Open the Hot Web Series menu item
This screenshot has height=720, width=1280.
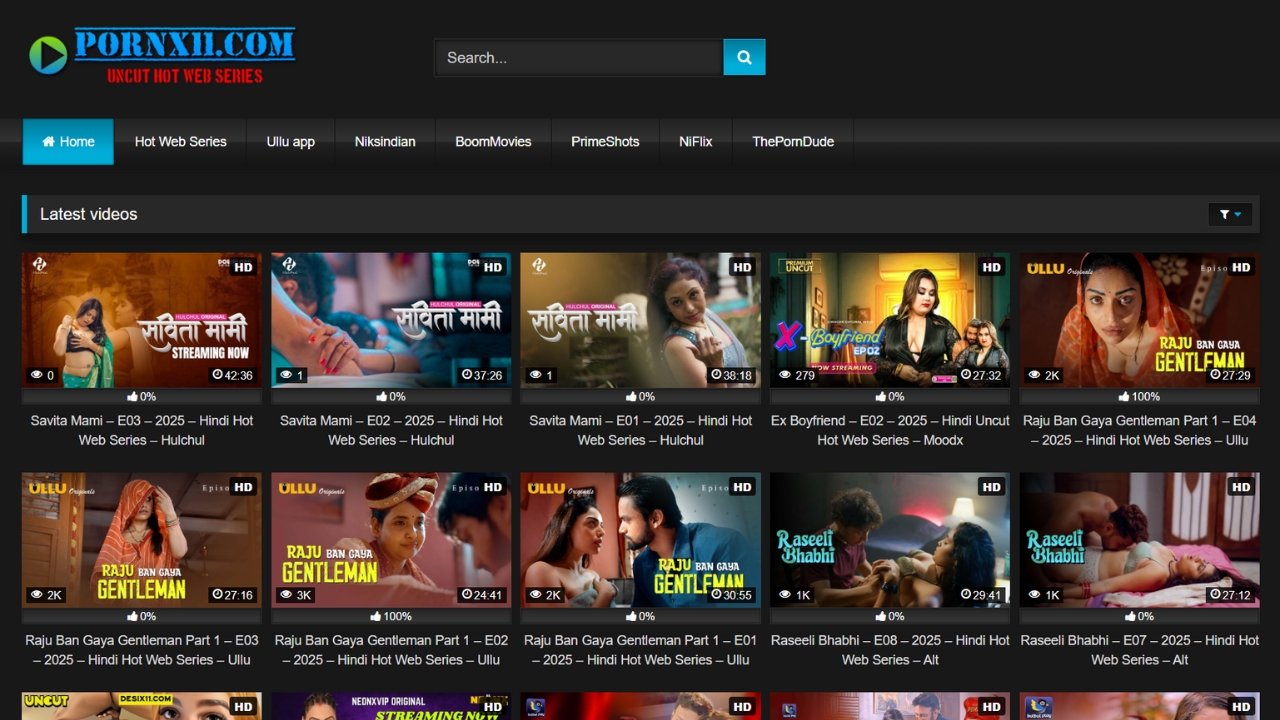[181, 142]
